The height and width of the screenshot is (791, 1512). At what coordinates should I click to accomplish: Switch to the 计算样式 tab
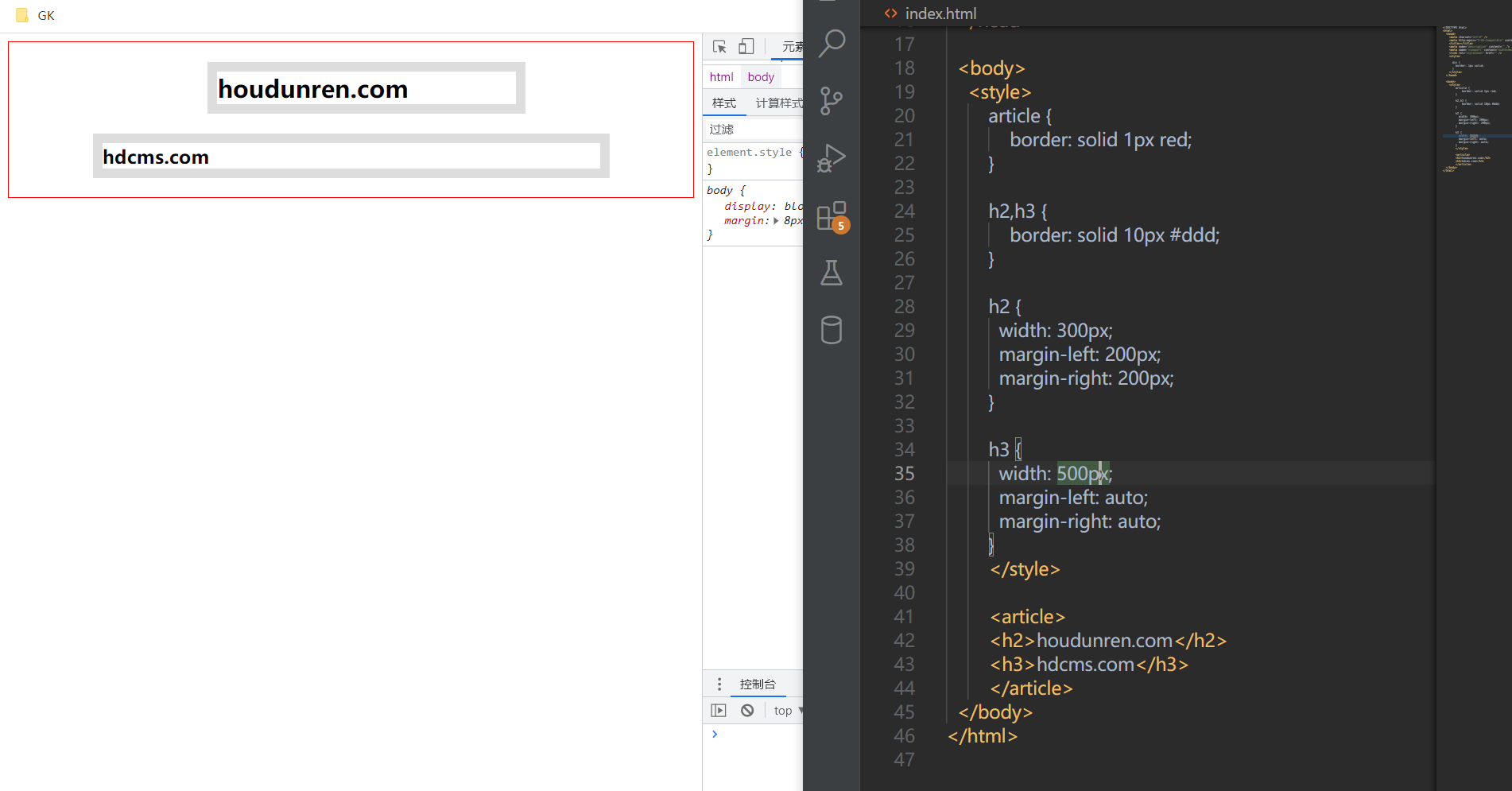pos(778,103)
